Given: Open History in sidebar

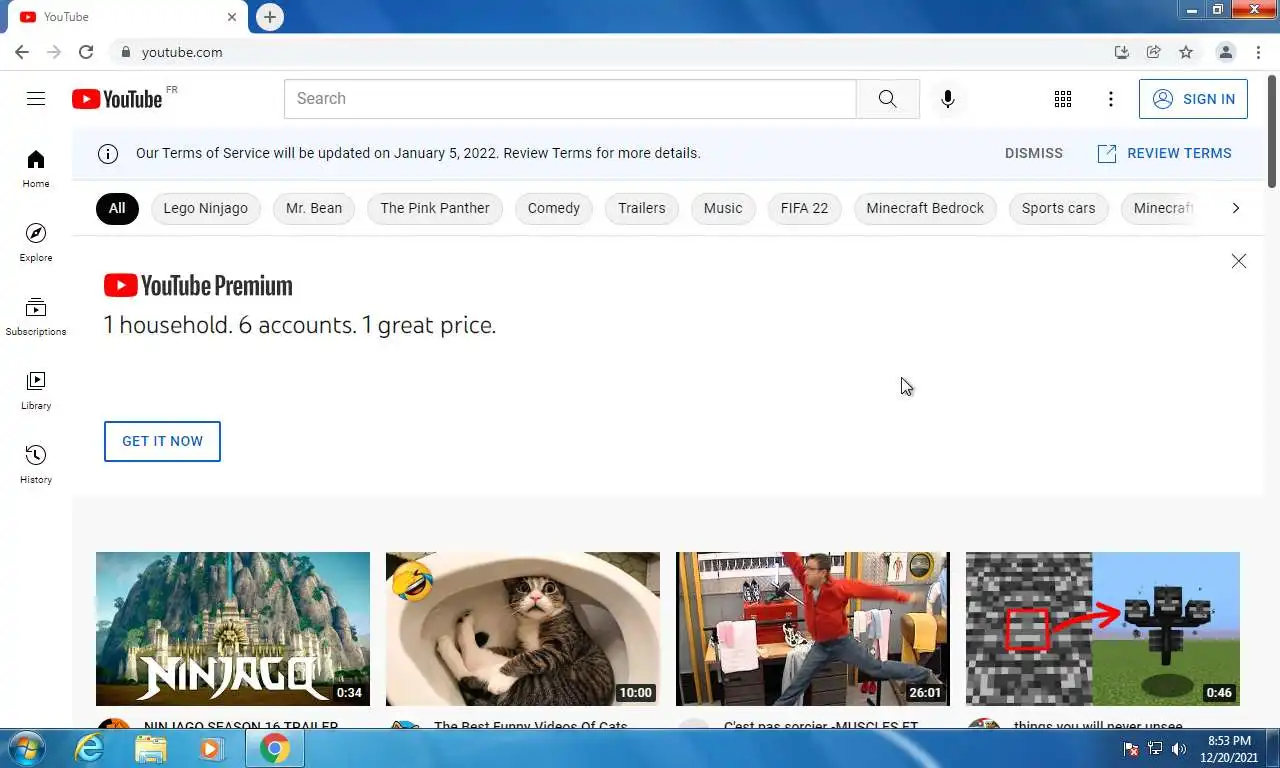Looking at the screenshot, I should [x=36, y=465].
